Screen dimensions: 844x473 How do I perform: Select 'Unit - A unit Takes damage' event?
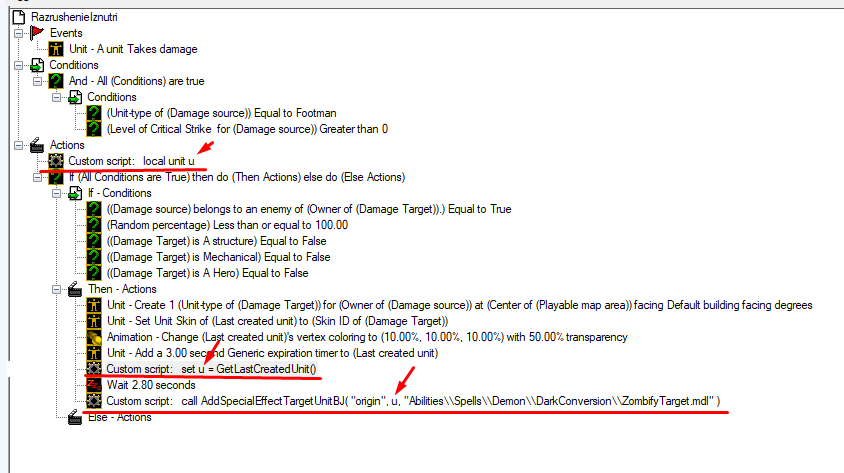133,49
